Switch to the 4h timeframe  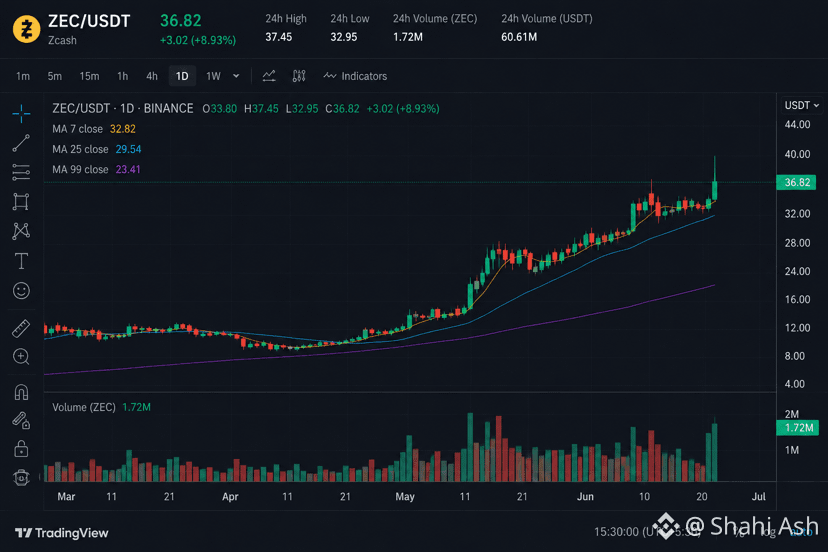(x=152, y=76)
